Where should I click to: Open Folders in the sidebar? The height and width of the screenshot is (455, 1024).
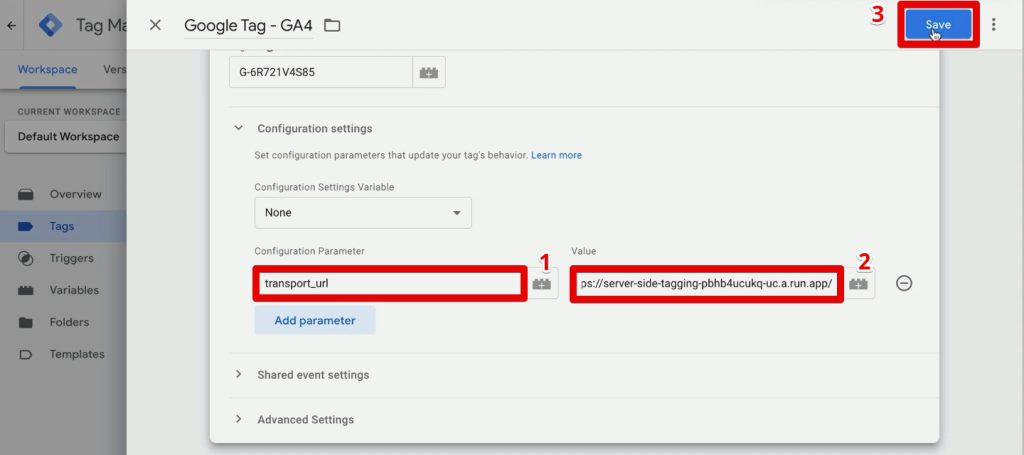tap(69, 322)
